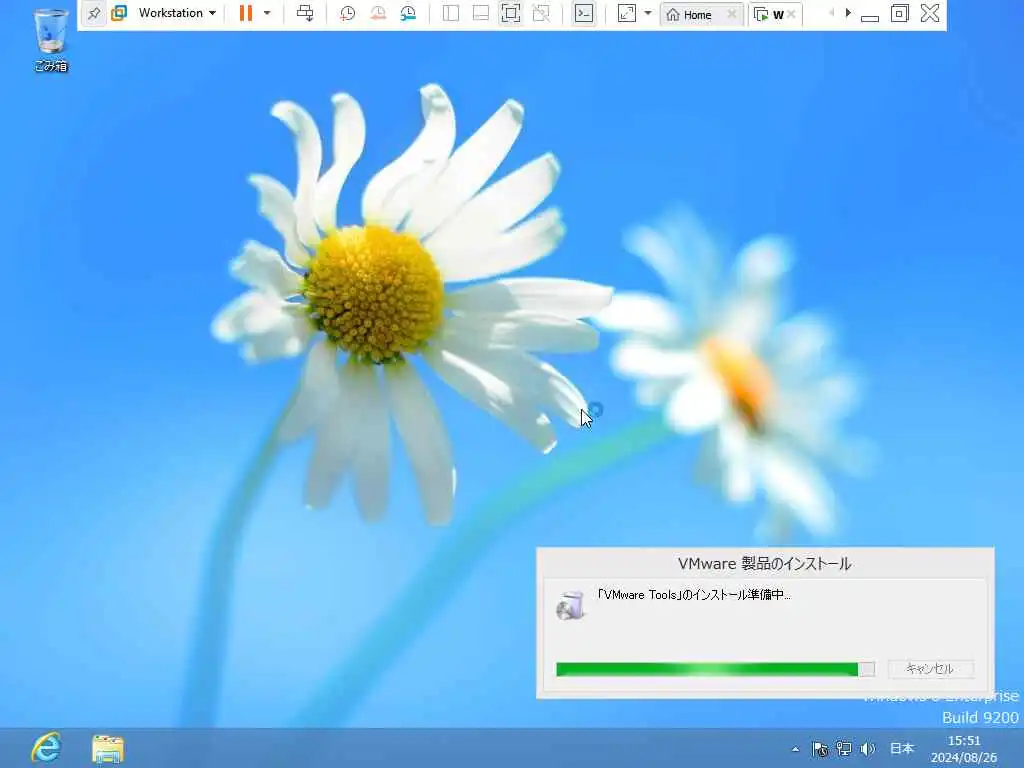
Task: Close the W virtual machine tab
Action: coord(791,14)
